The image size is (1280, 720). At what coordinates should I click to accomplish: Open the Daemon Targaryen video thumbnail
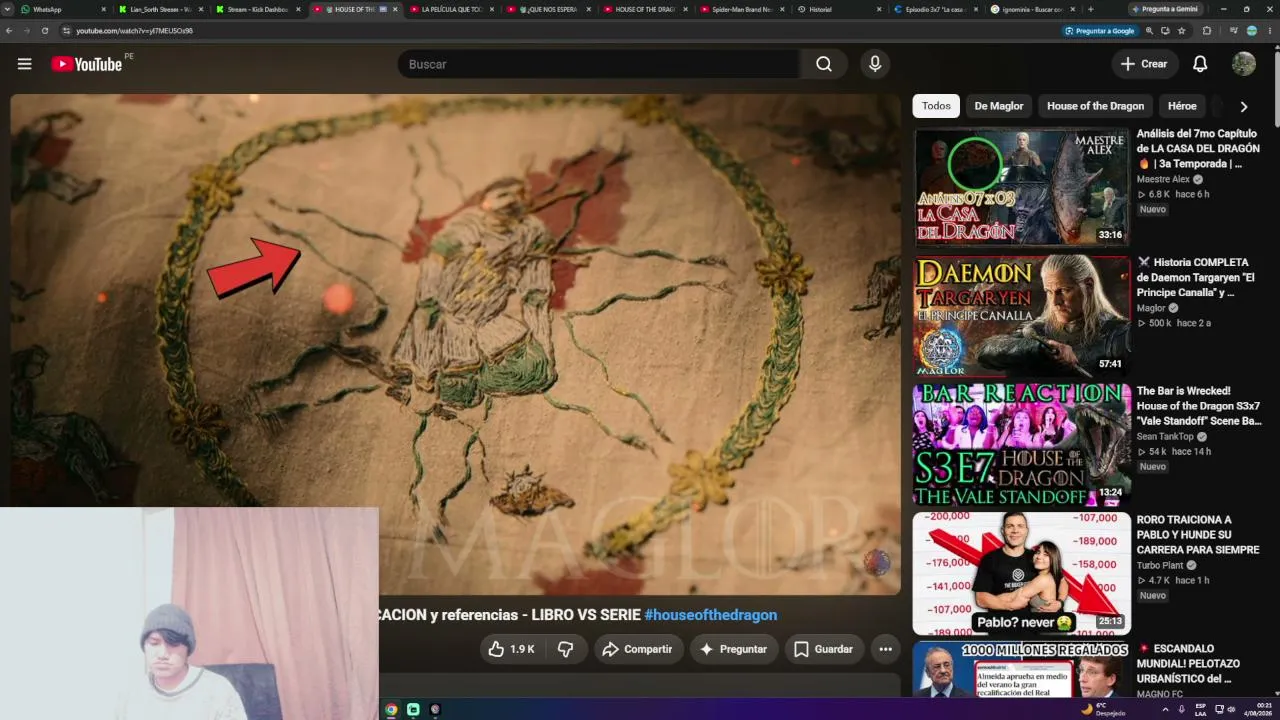pyautogui.click(x=1021, y=315)
